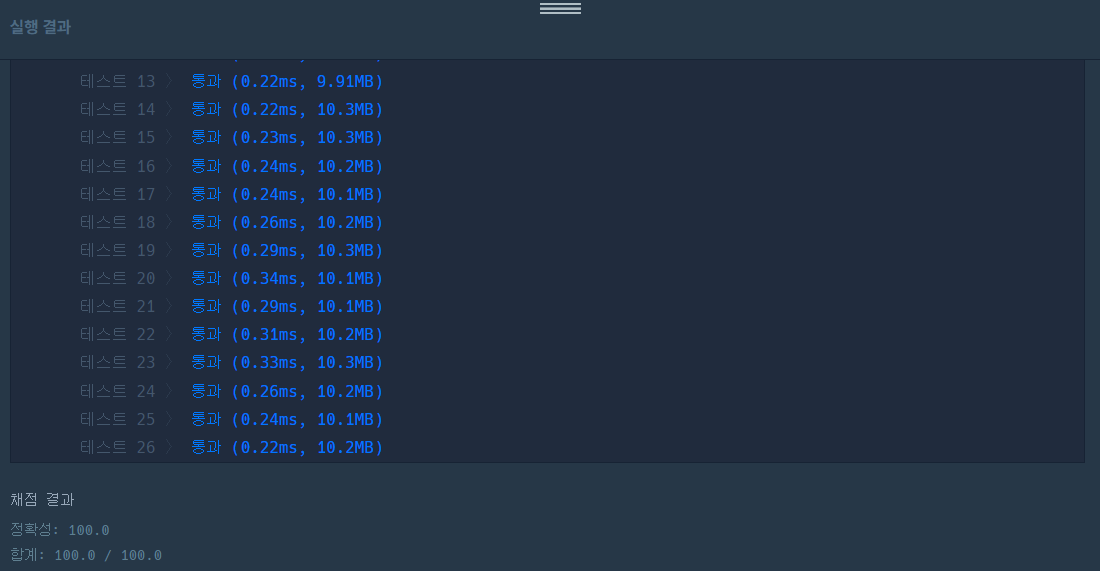Select 통과 result for 테스트 23
The width and height of the screenshot is (1100, 571).
coord(206,363)
